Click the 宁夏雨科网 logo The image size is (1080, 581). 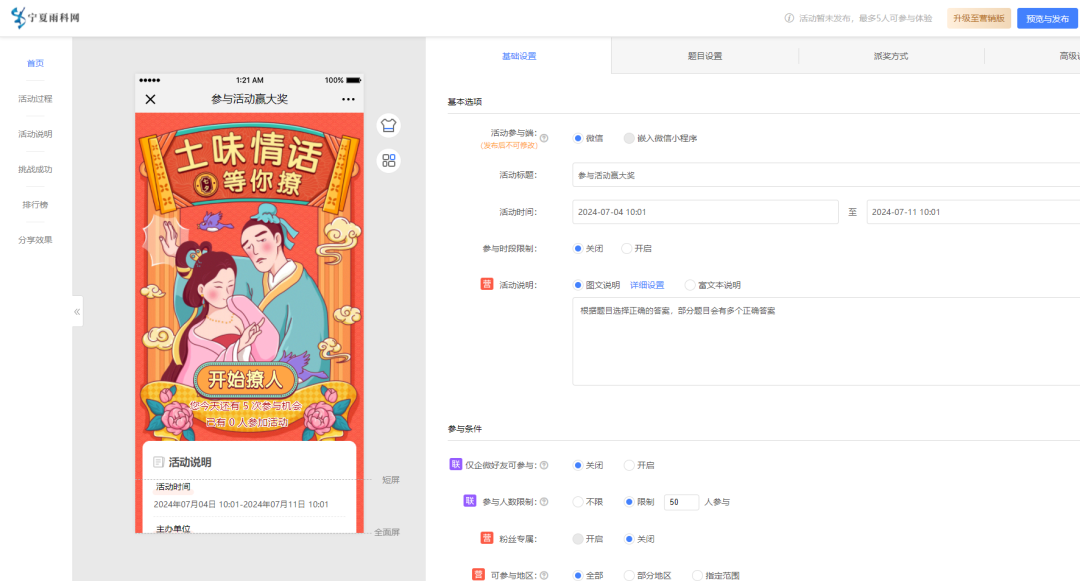[x=45, y=17]
